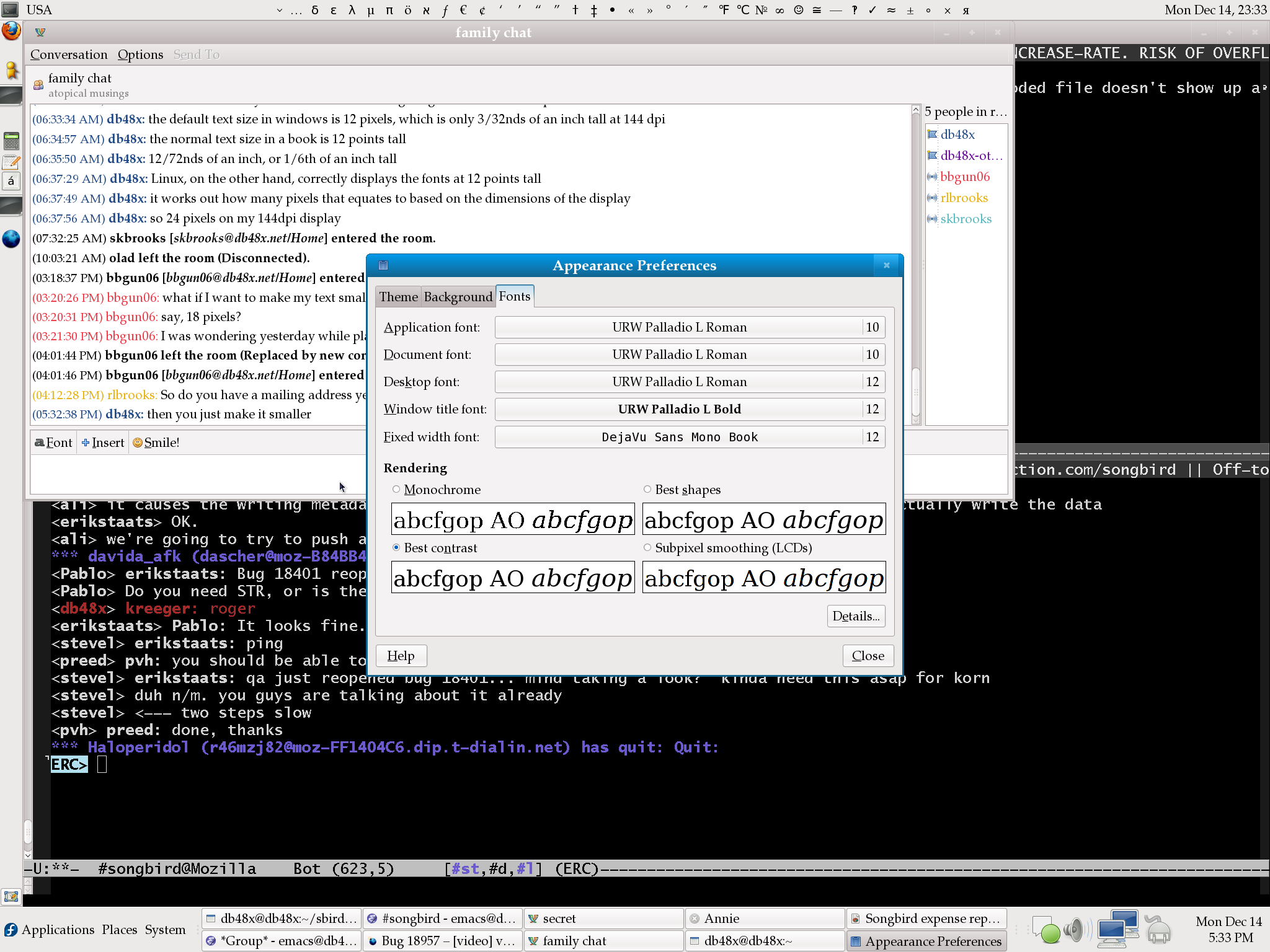Open the volume control speaker icon
The height and width of the screenshot is (952, 1270).
coord(1078,930)
